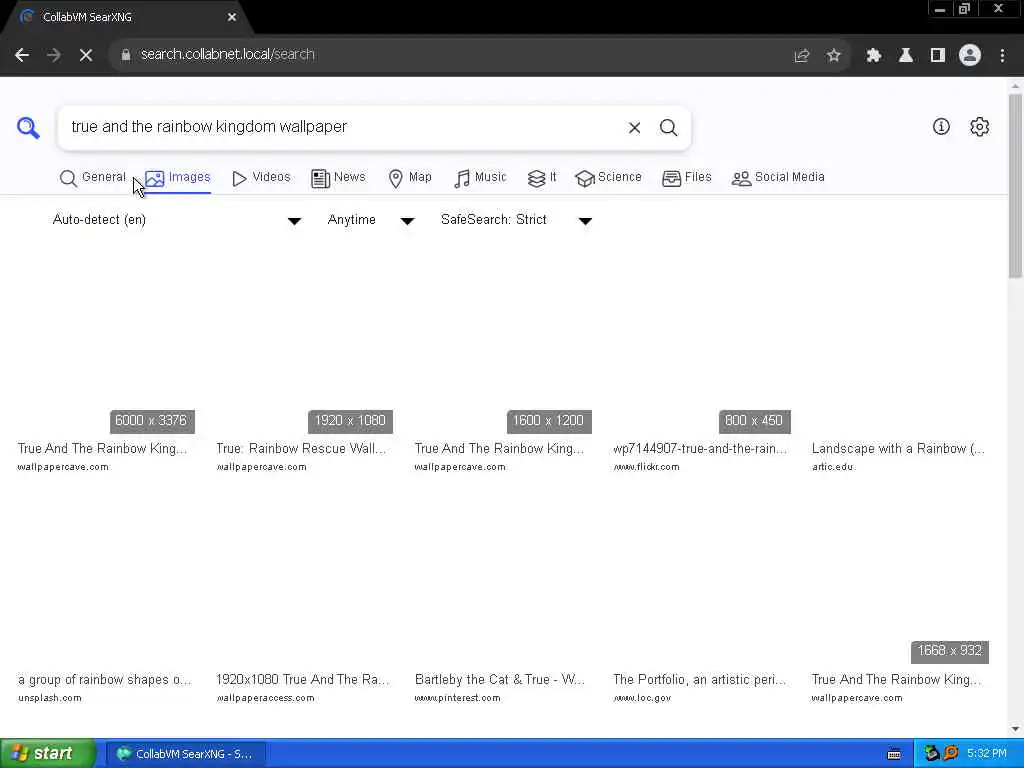Bookmark this page with star icon

(833, 56)
